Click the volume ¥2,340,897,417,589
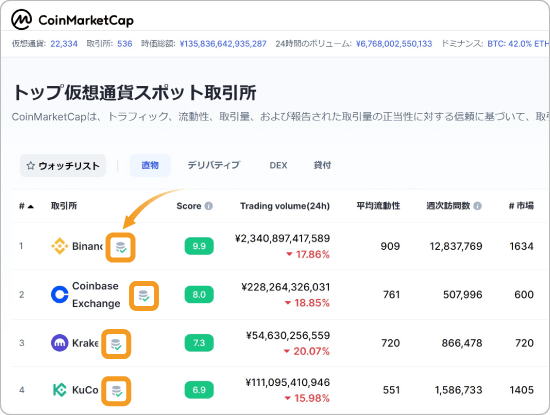This screenshot has height=415, width=550. pos(282,239)
